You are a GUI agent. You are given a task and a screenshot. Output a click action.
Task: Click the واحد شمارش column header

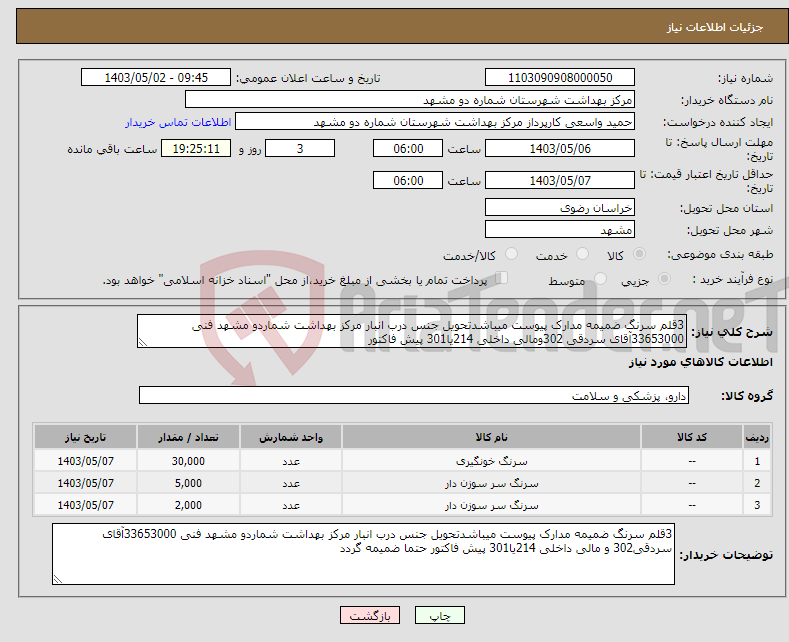click(291, 437)
